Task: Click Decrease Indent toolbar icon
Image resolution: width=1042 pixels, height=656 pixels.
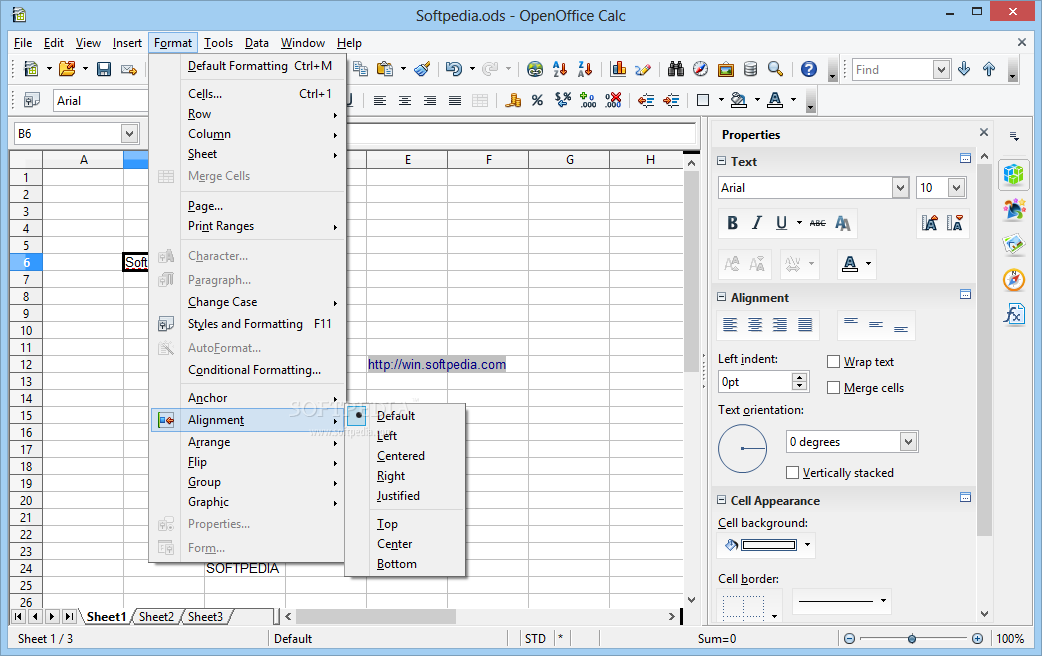Action: [x=646, y=100]
